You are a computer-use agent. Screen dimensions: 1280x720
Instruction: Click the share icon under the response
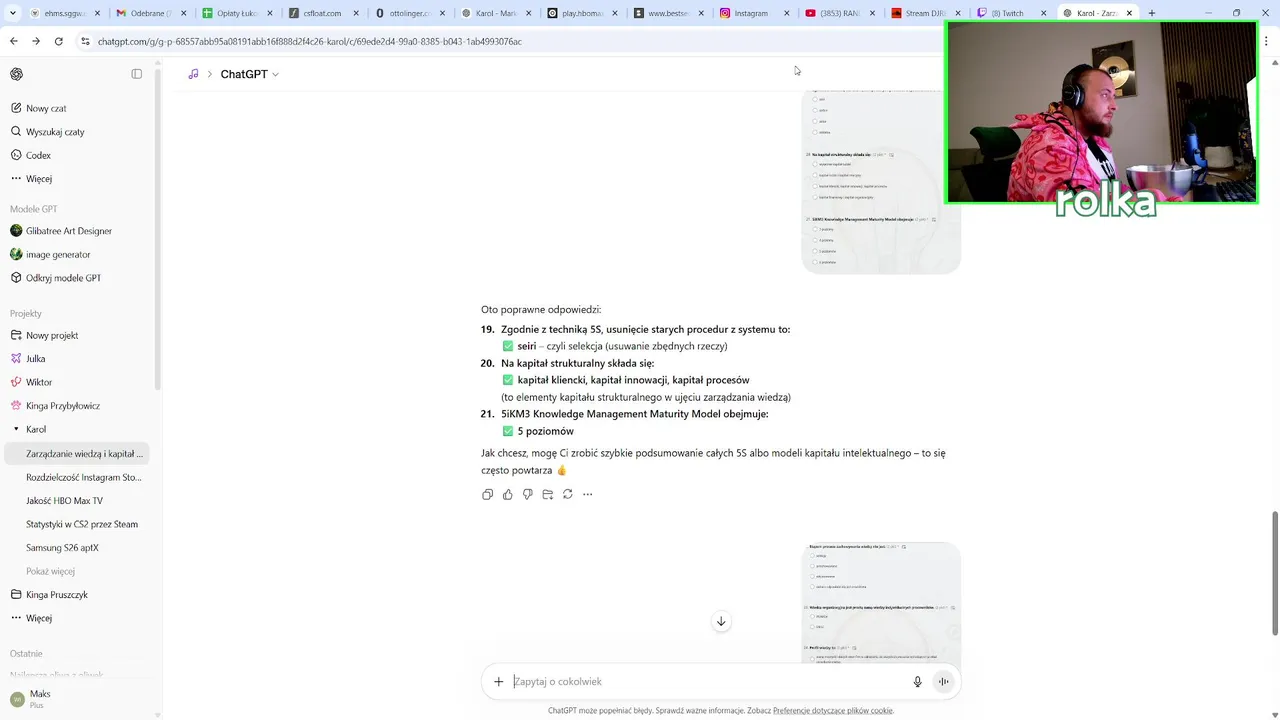click(547, 494)
